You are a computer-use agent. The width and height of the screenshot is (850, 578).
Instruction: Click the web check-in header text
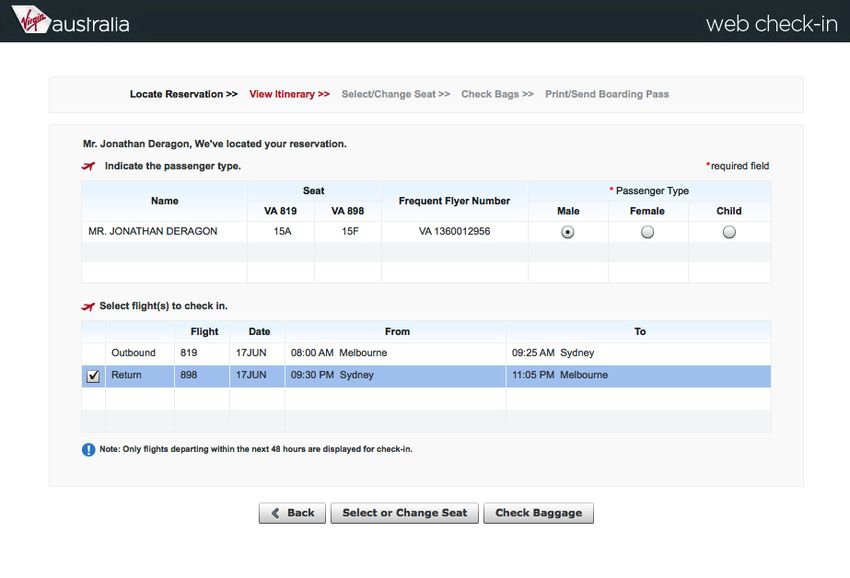(771, 24)
